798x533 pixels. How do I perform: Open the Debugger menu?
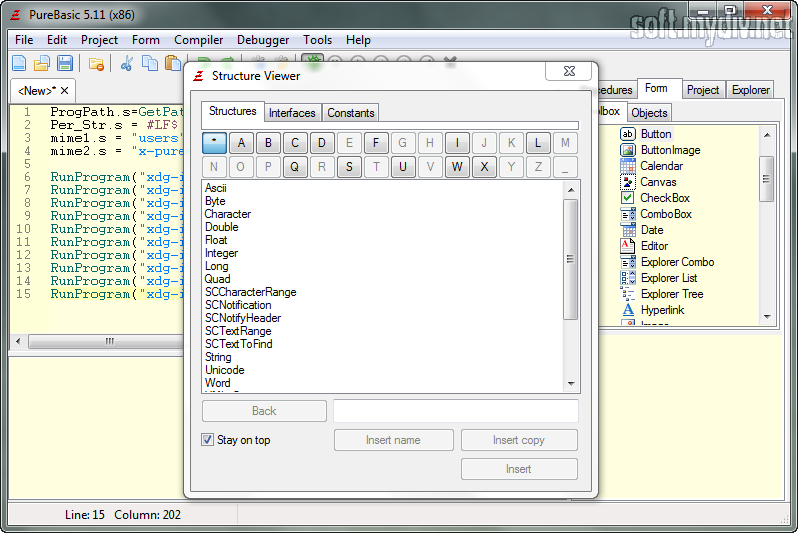pos(263,40)
